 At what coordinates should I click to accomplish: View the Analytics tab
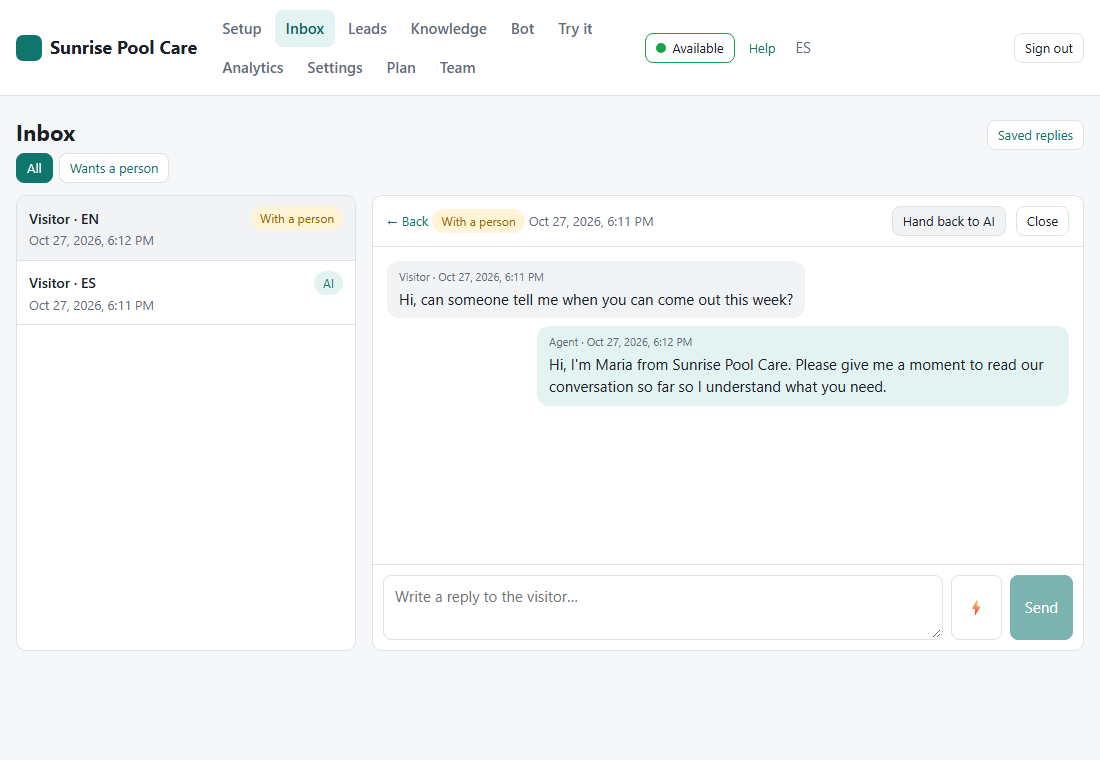(x=253, y=68)
